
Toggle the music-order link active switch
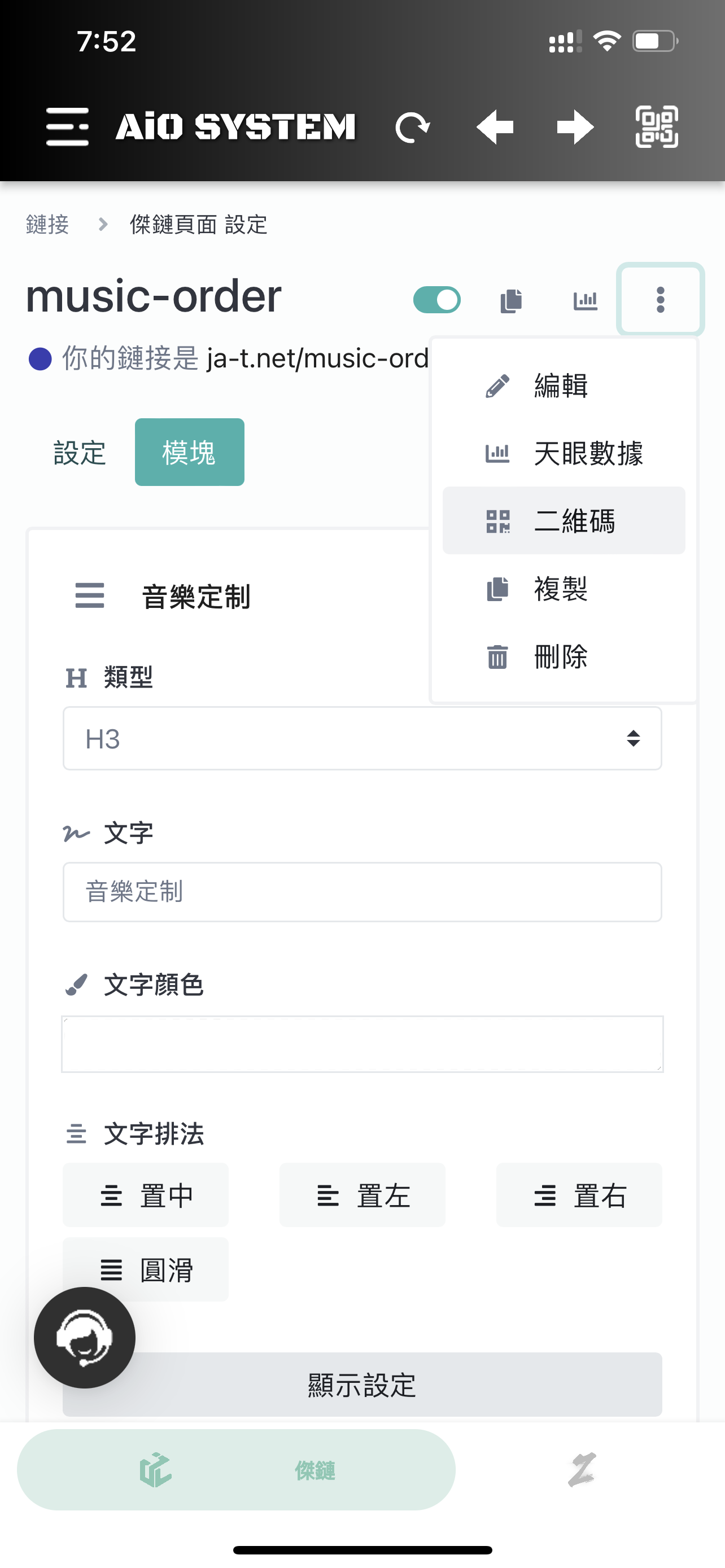click(437, 300)
